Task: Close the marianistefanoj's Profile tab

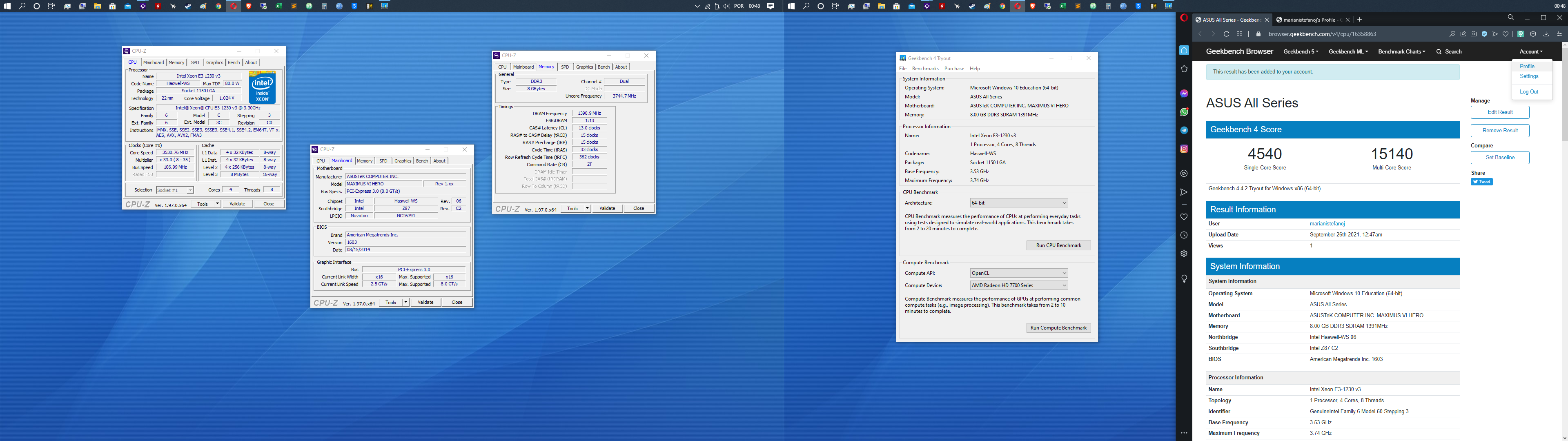Action: [x=1347, y=20]
